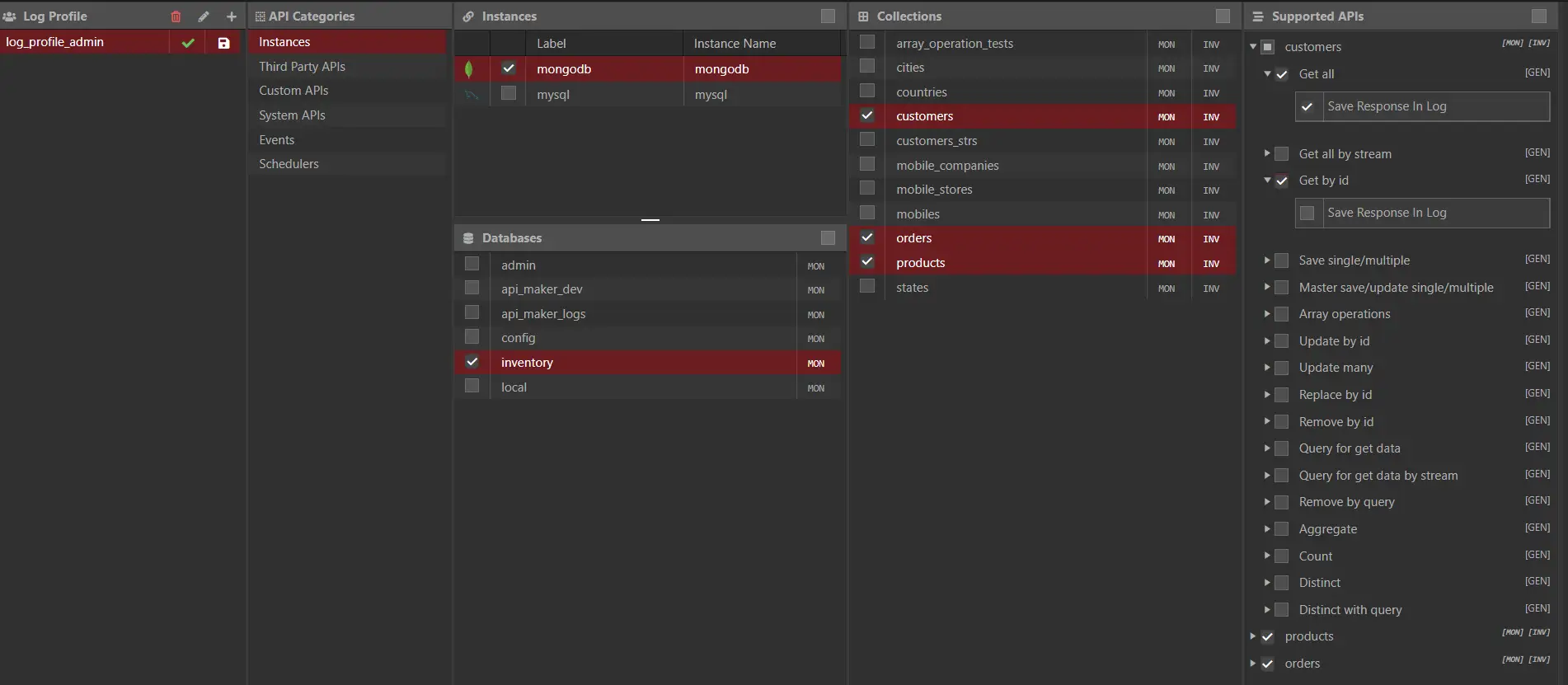Select the Instances API category
The width and height of the screenshot is (1568, 685).
point(347,42)
